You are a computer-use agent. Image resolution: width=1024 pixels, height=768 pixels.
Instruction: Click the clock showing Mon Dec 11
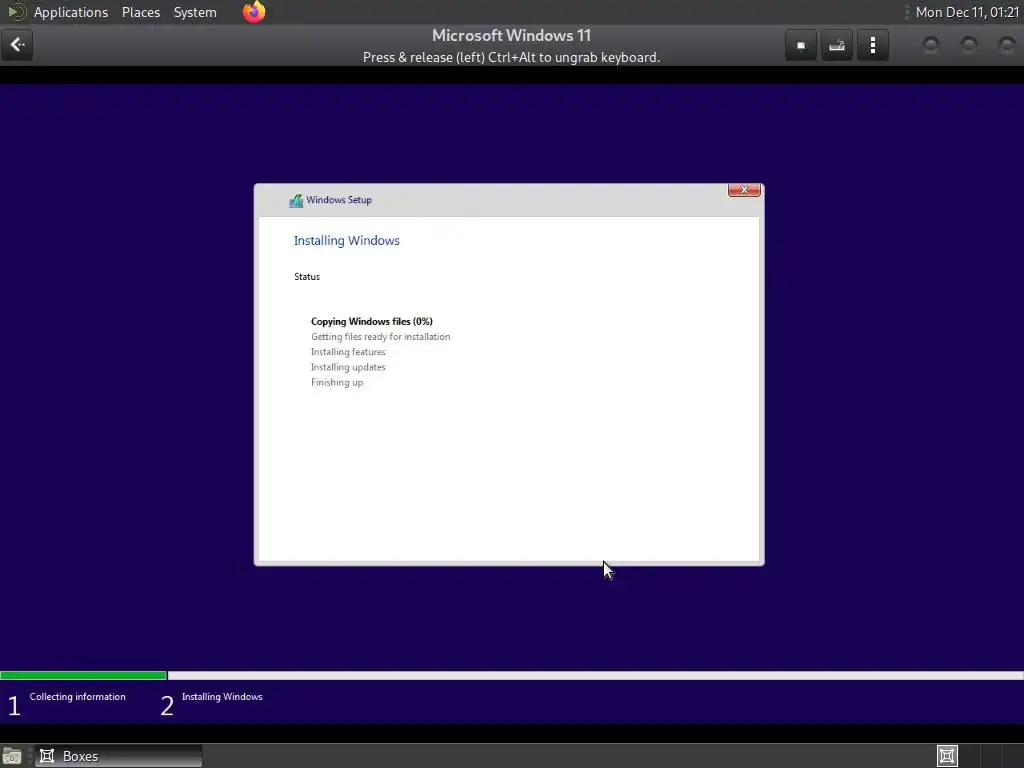(x=967, y=12)
